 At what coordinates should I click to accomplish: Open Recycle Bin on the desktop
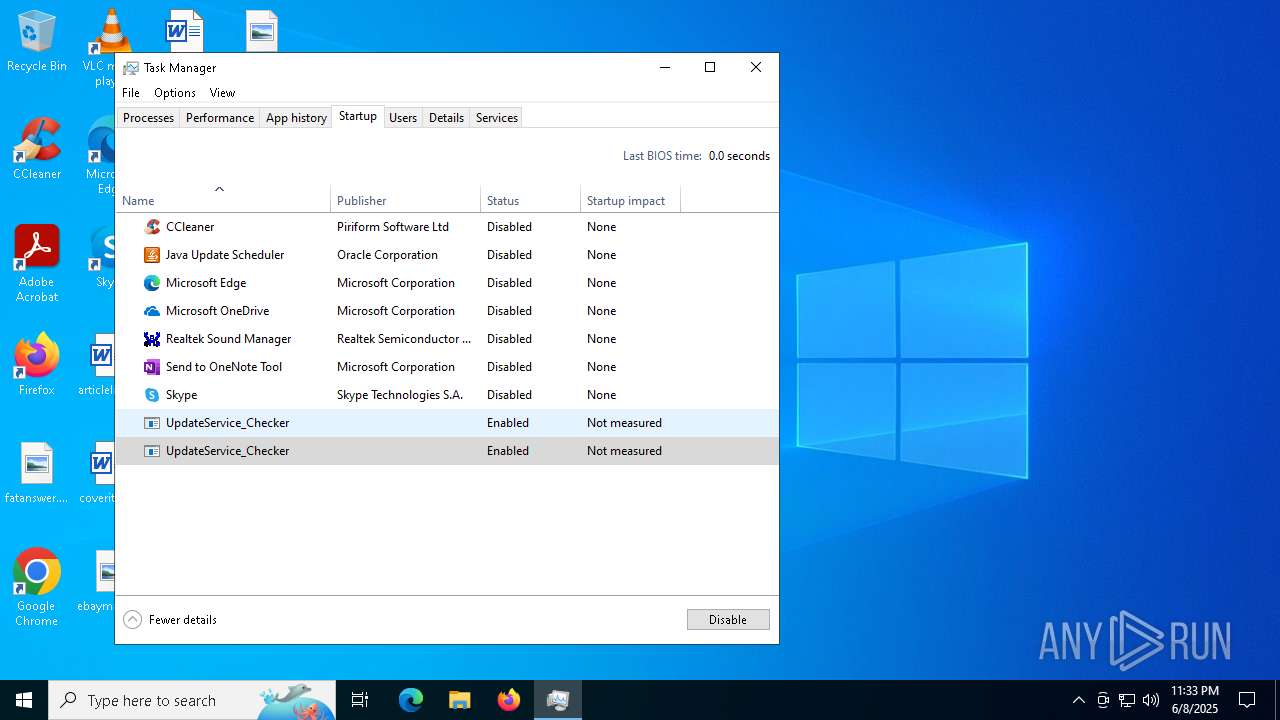pyautogui.click(x=37, y=42)
